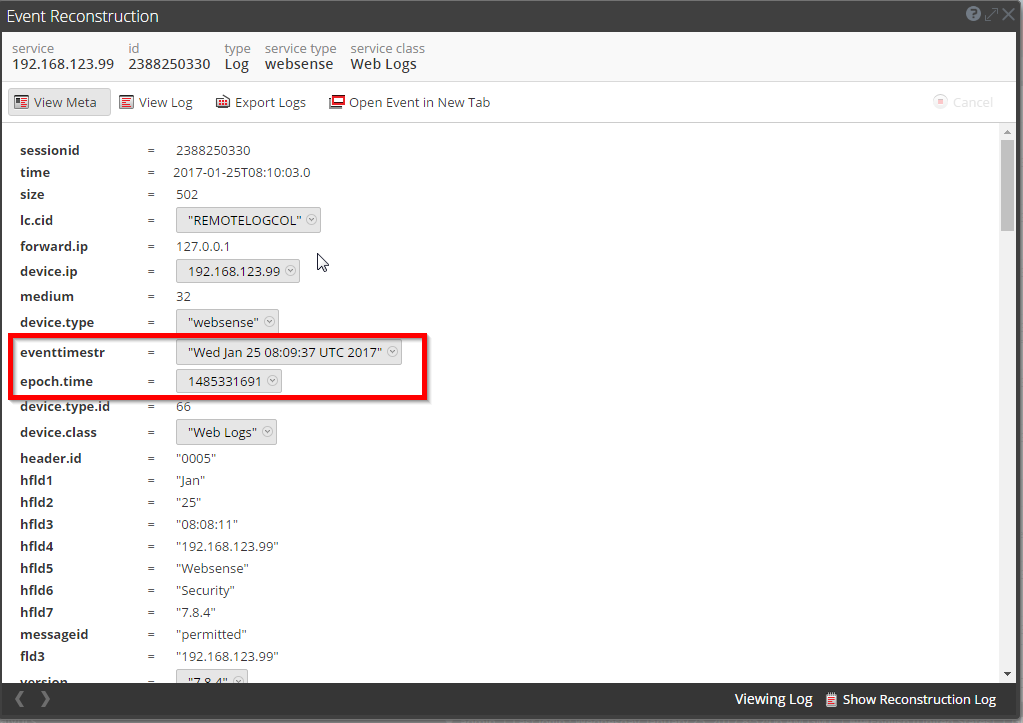The width and height of the screenshot is (1023, 723).
Task: Click Show Reconstruction Log
Action: point(911,700)
